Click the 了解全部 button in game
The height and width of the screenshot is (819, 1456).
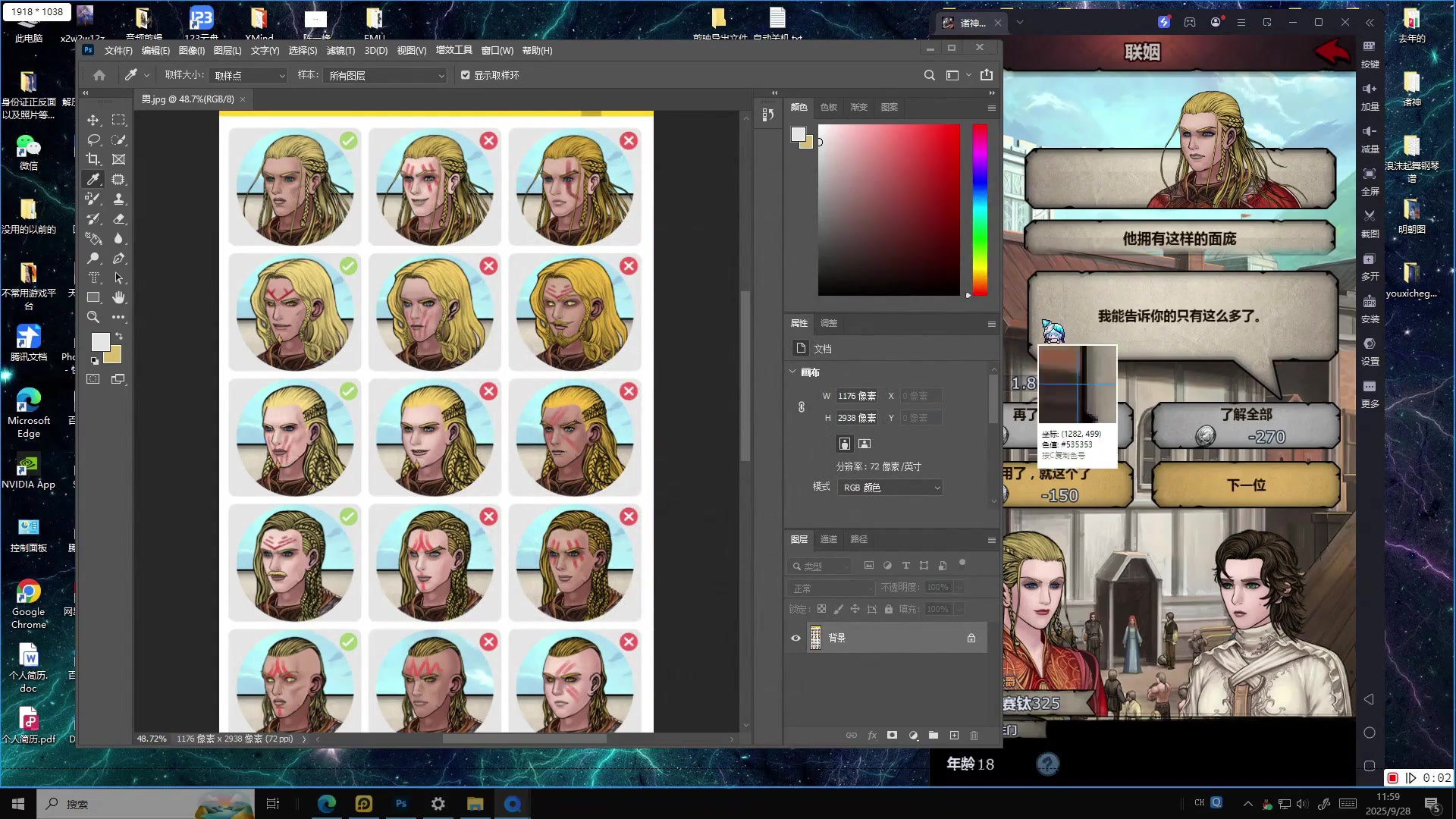(x=1246, y=425)
